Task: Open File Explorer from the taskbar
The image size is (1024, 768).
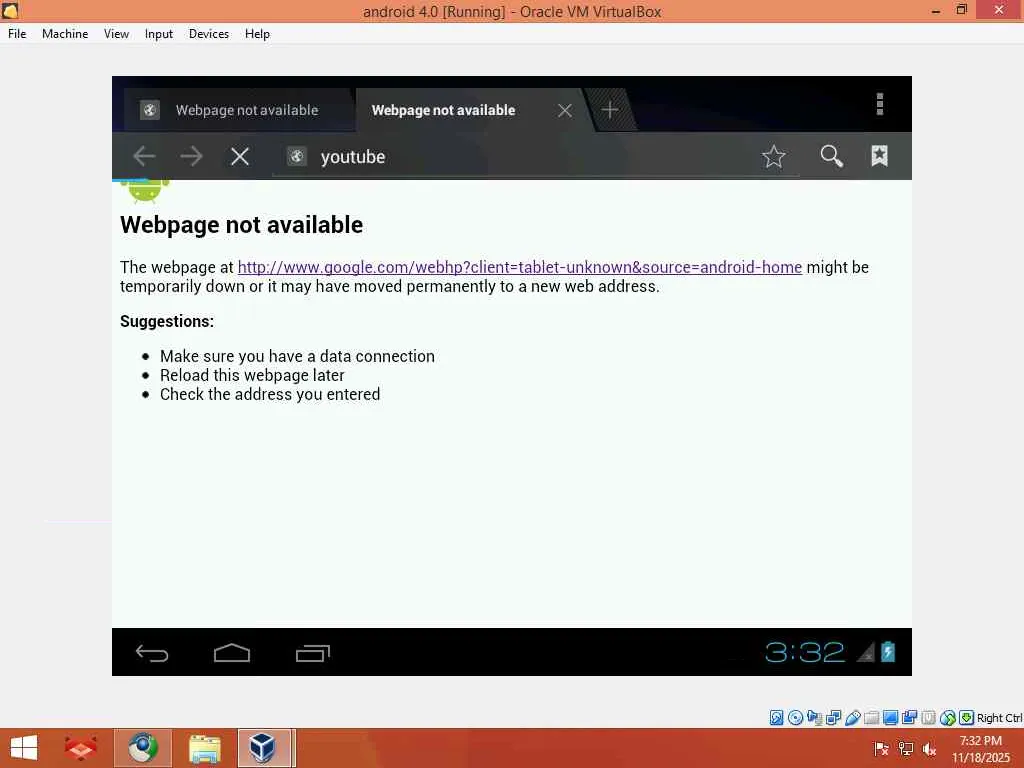Action: pos(204,748)
